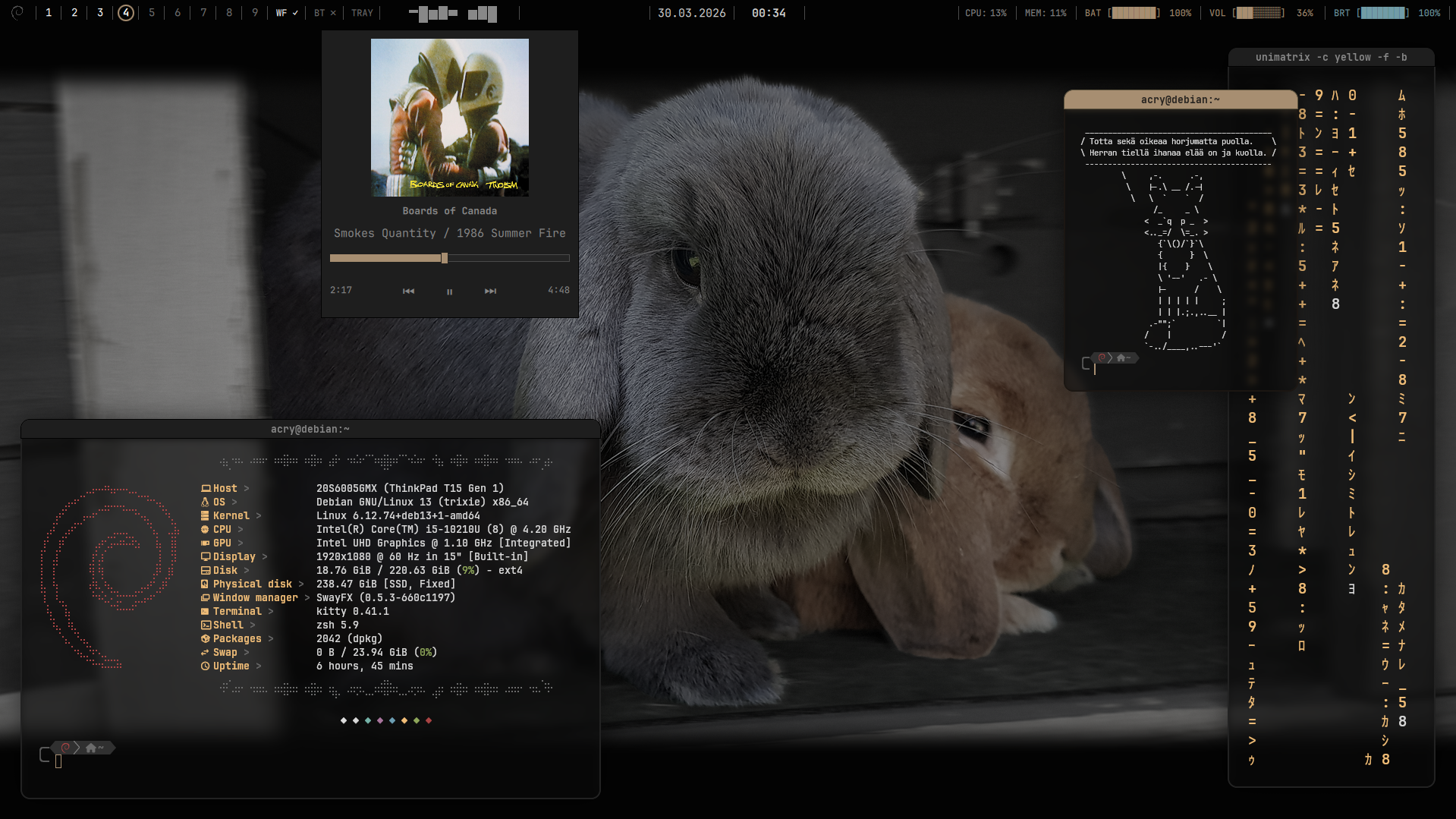The image size is (1456, 819).
Task: Click the GPU card icon in fastfetch
Action: coord(205,543)
